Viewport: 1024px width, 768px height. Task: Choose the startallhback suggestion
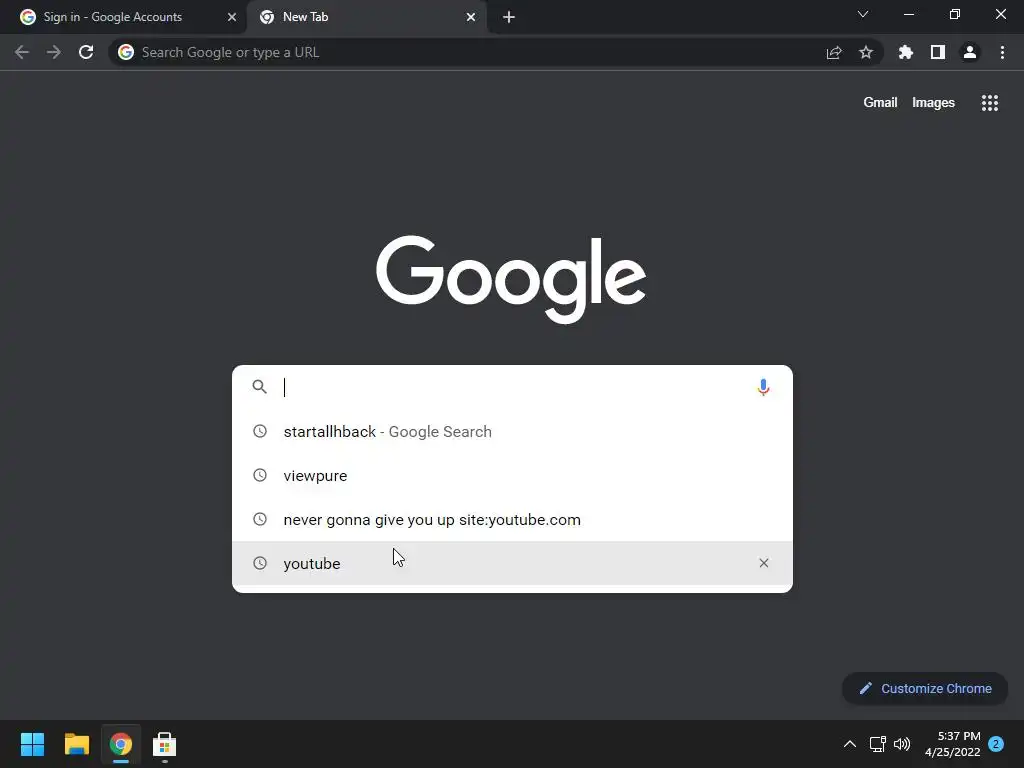pyautogui.click(x=512, y=432)
